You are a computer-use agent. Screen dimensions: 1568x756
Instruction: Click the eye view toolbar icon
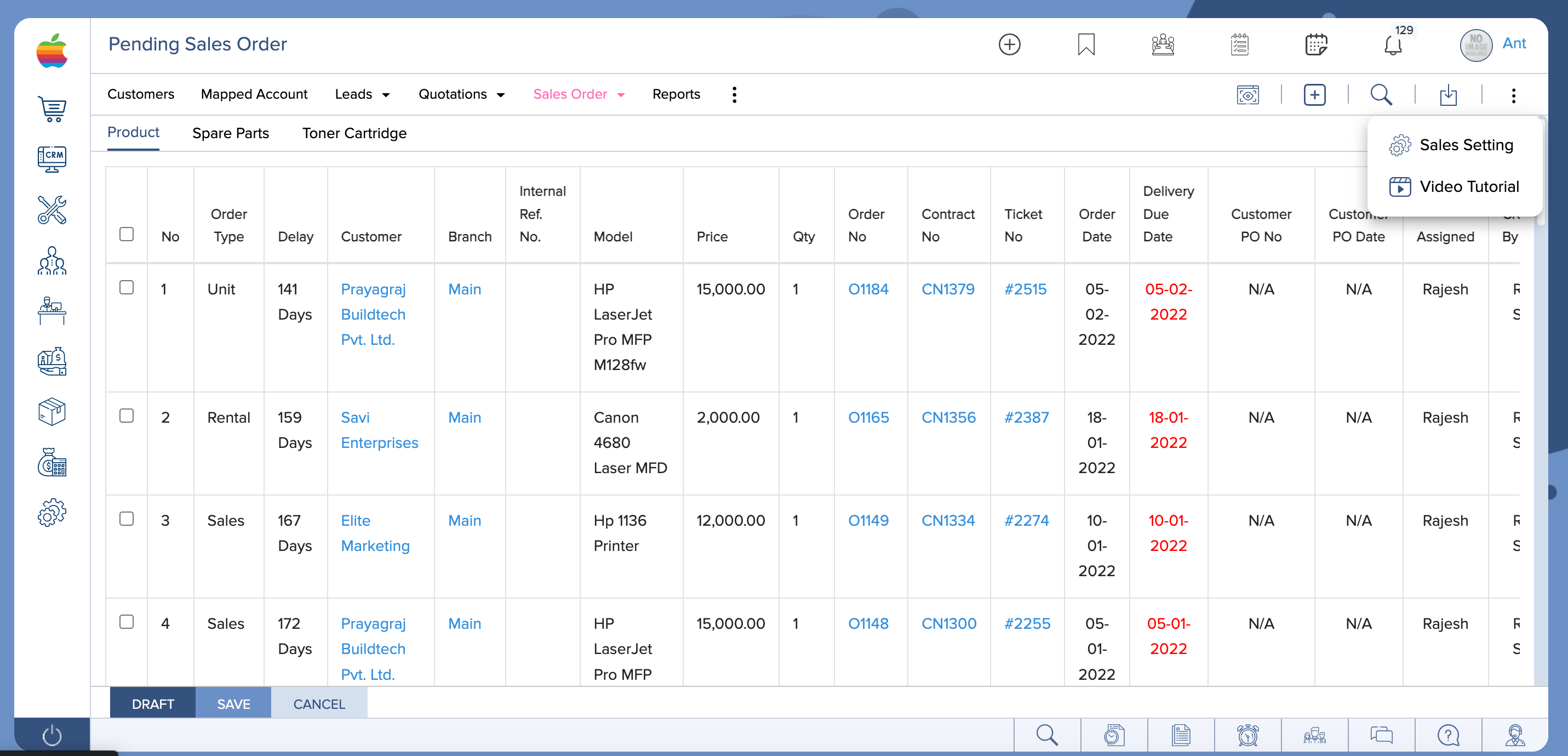(1248, 95)
